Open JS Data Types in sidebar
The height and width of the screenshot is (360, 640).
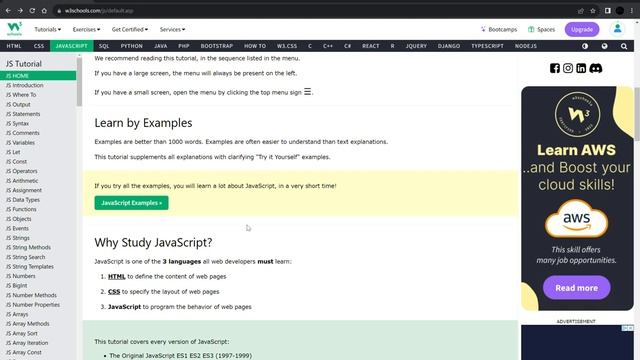point(22,200)
